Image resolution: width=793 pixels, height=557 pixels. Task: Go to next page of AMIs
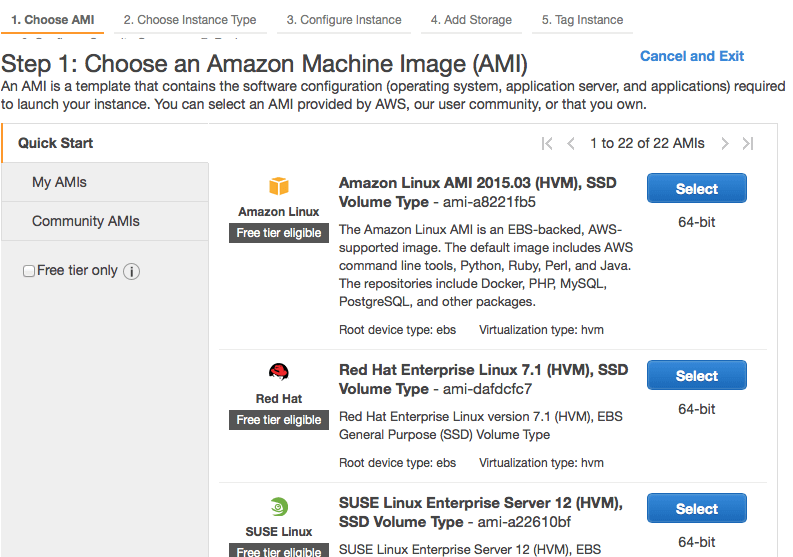click(725, 144)
